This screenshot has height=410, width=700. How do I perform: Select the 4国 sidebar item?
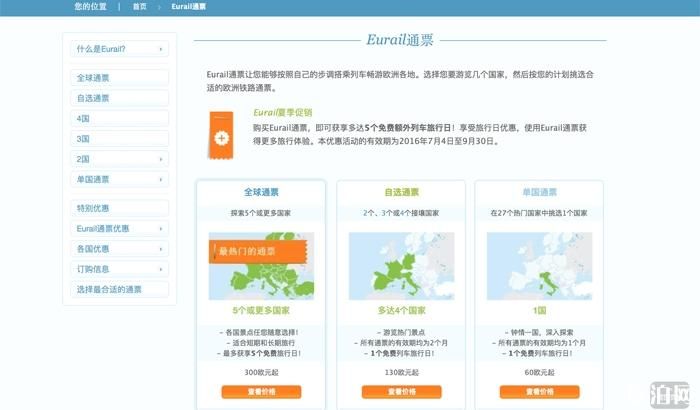119,118
